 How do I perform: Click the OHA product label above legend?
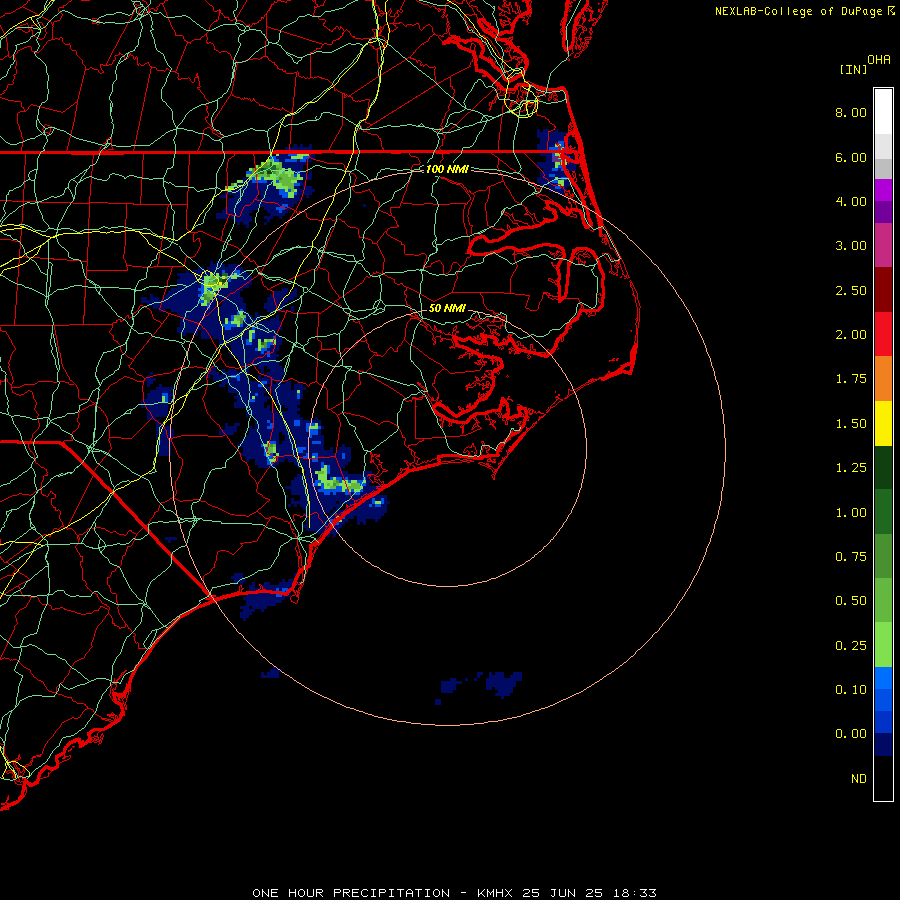879,60
